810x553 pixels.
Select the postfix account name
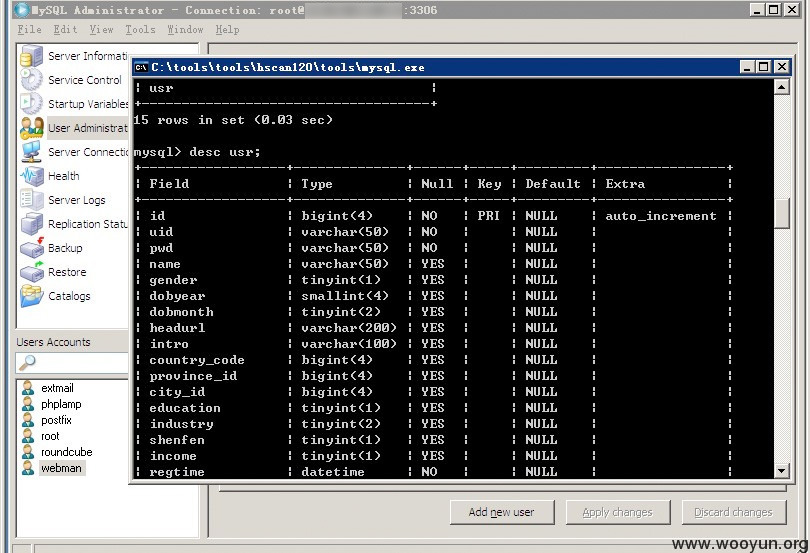tap(56, 420)
